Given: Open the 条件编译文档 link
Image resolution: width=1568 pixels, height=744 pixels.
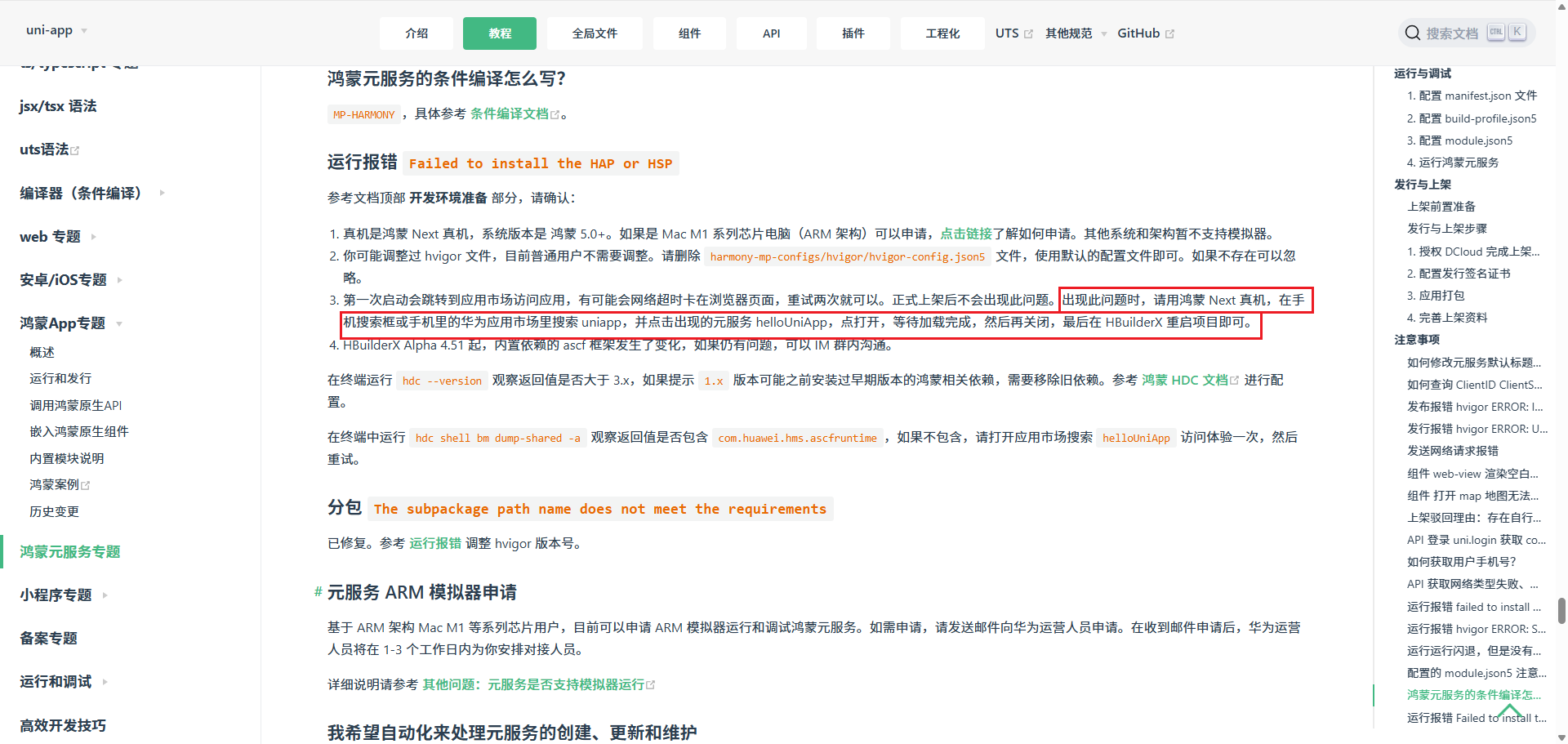Looking at the screenshot, I should 514,114.
